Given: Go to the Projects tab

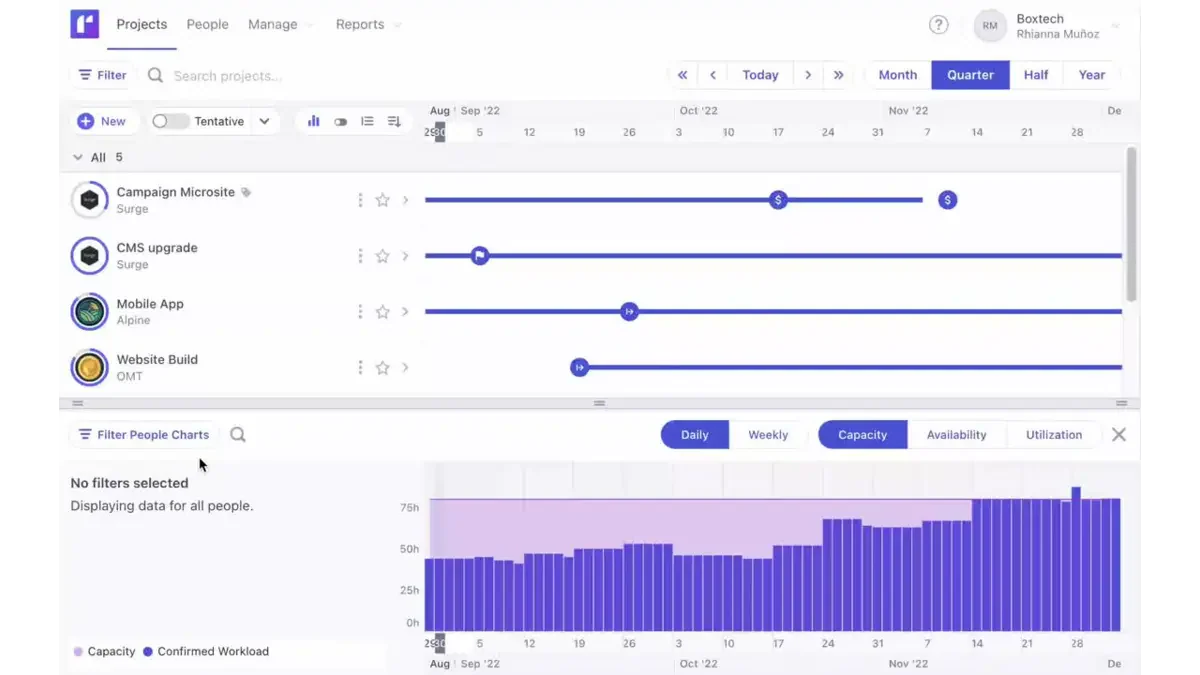Looking at the screenshot, I should [x=142, y=24].
